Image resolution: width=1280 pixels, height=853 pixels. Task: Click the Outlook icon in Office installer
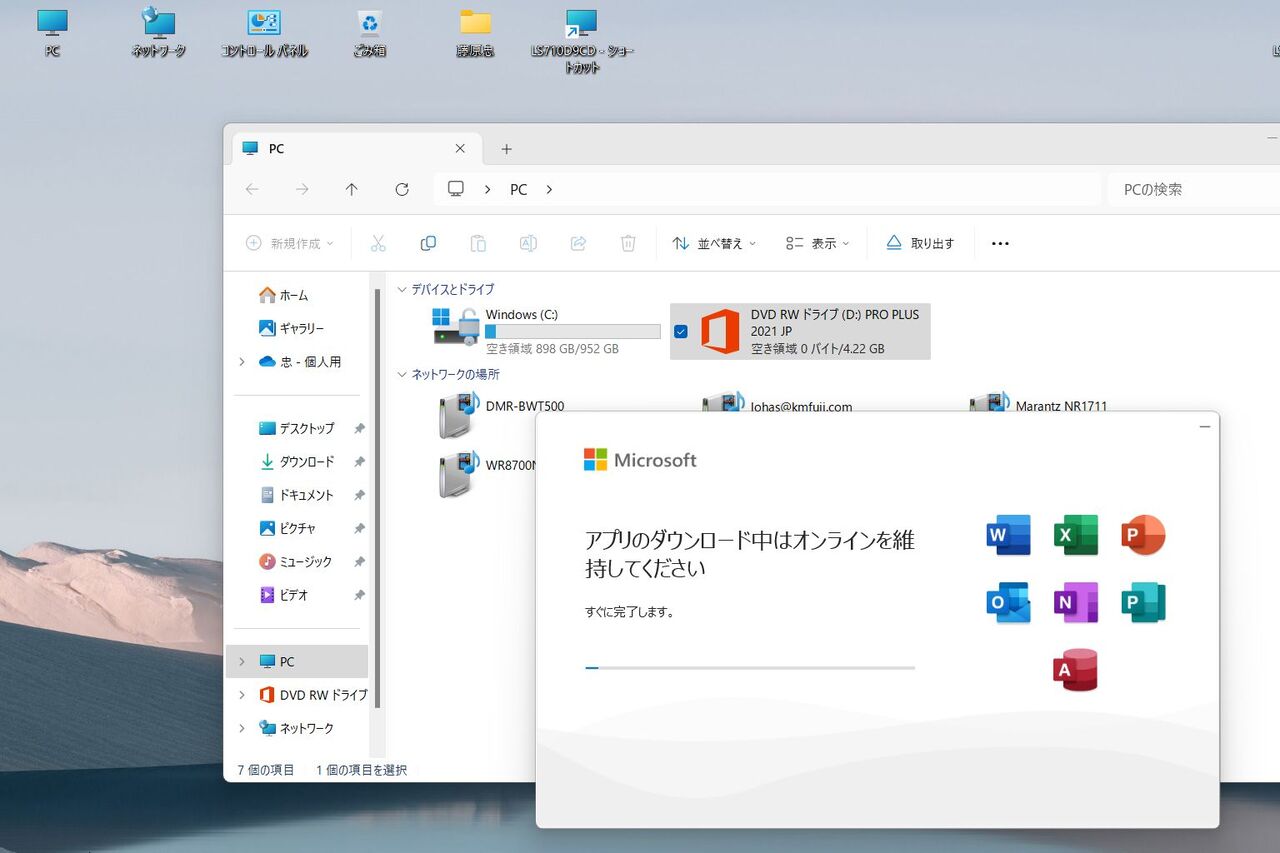1008,603
